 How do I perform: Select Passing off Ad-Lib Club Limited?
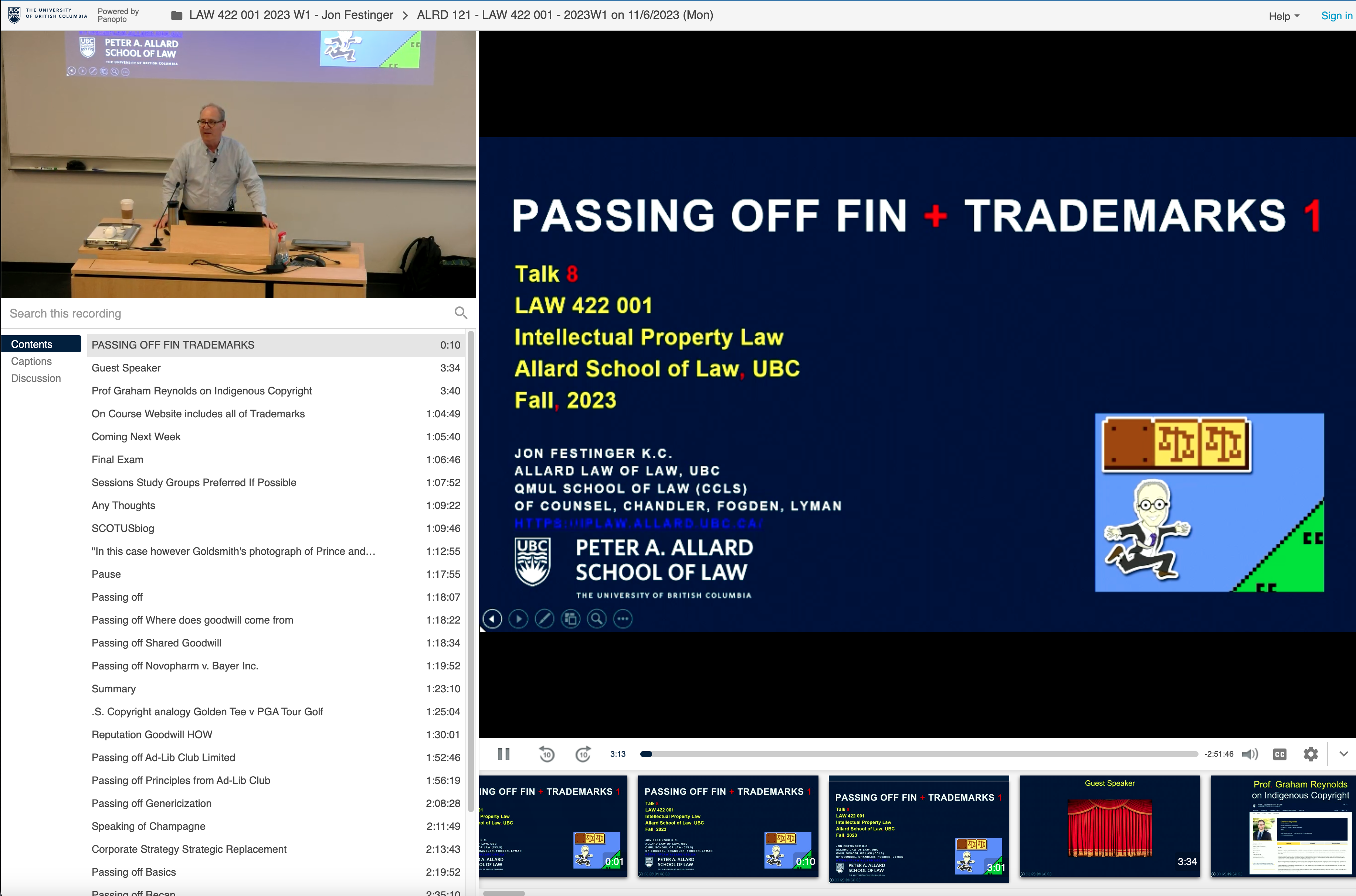276,758
